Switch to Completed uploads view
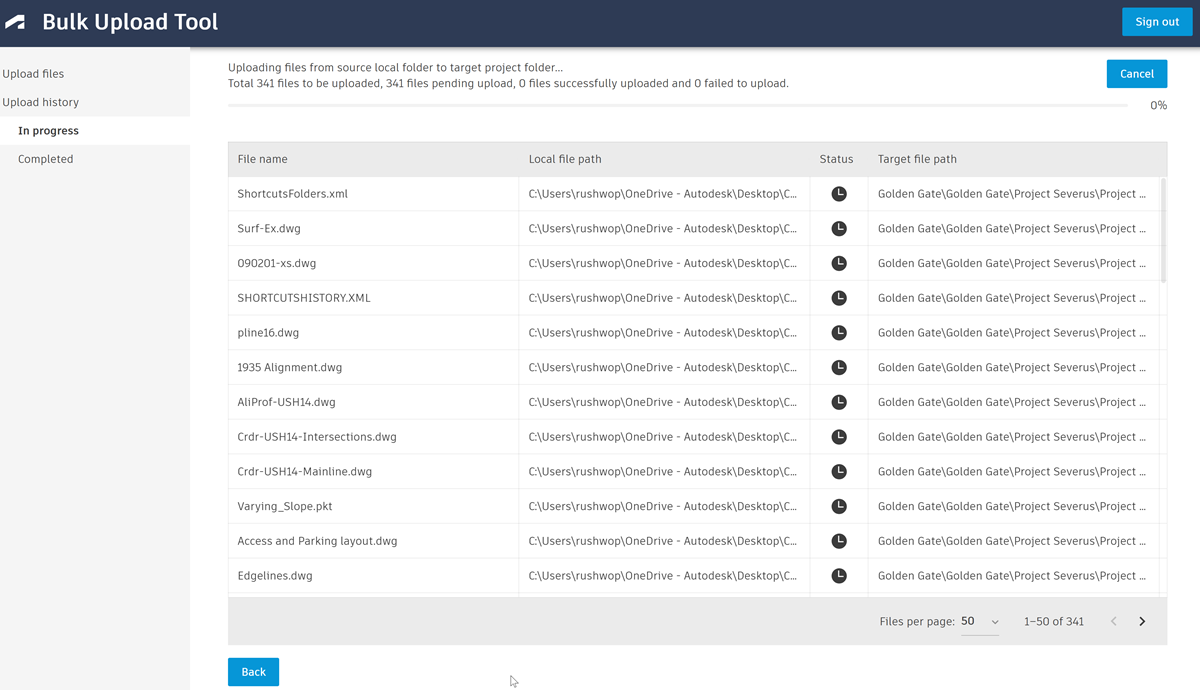 (45, 159)
